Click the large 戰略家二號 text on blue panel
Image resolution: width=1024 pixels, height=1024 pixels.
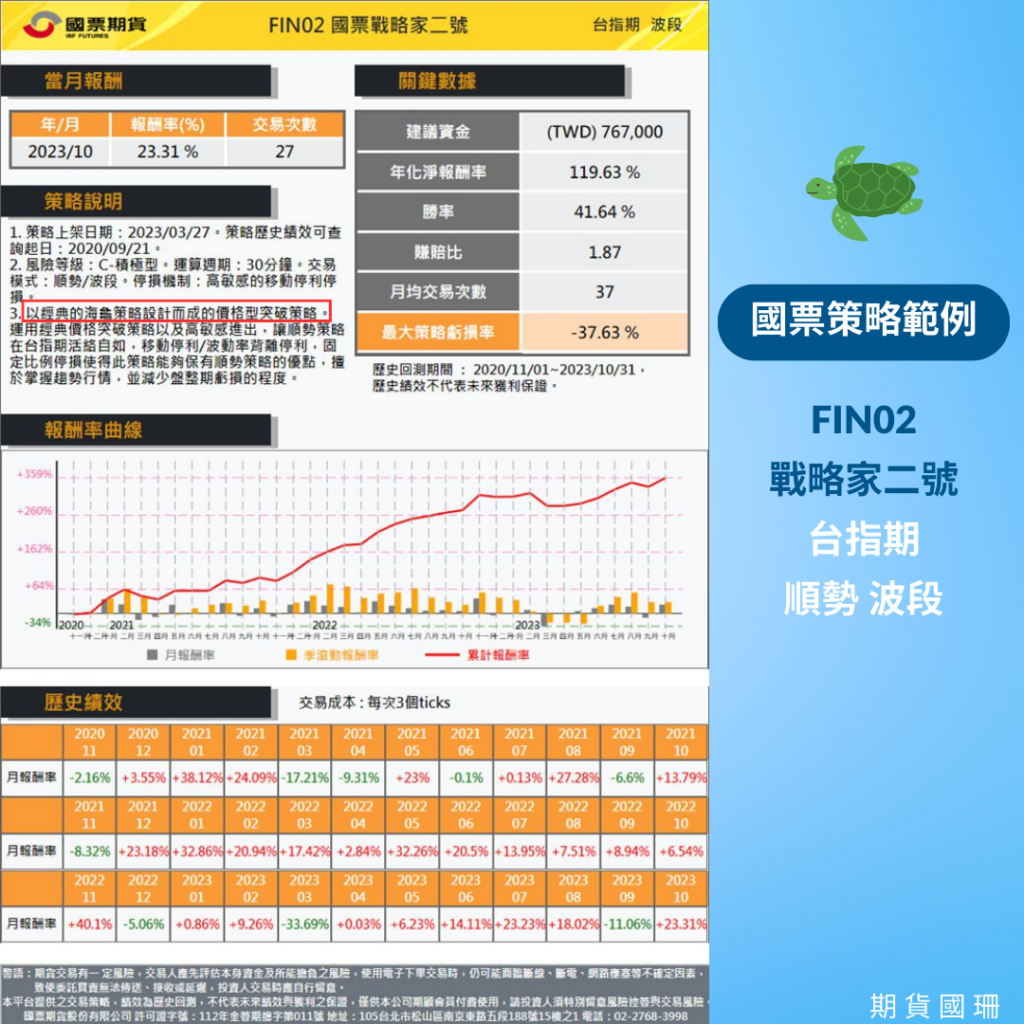coord(863,479)
